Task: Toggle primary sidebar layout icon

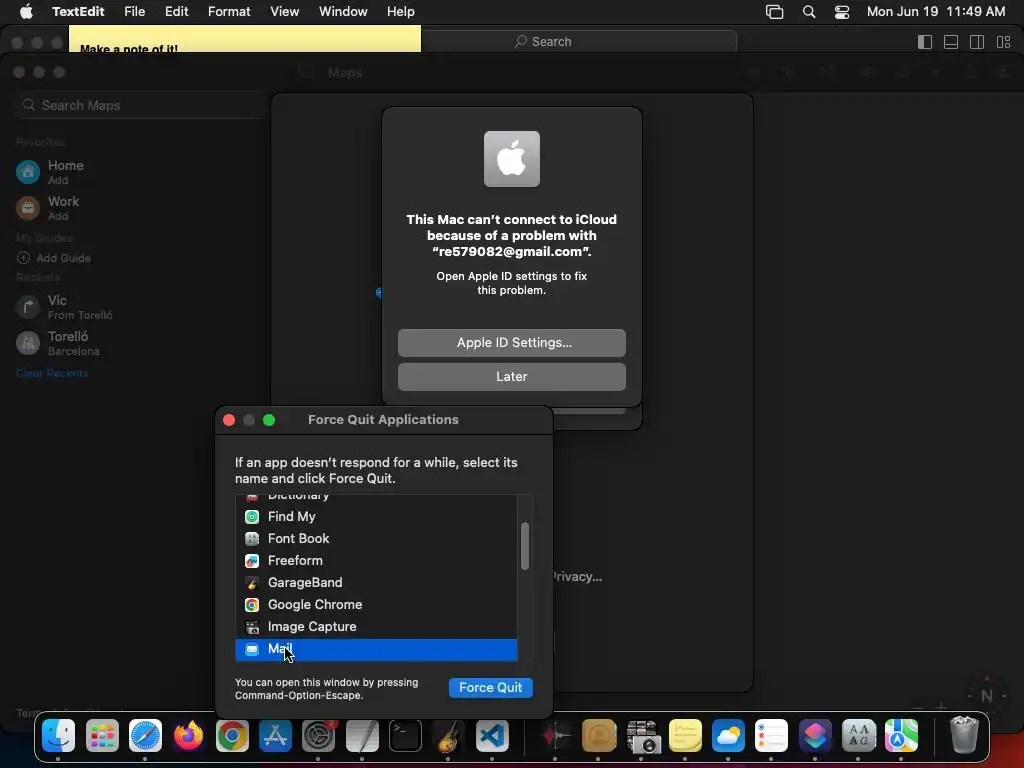Action: (x=925, y=42)
